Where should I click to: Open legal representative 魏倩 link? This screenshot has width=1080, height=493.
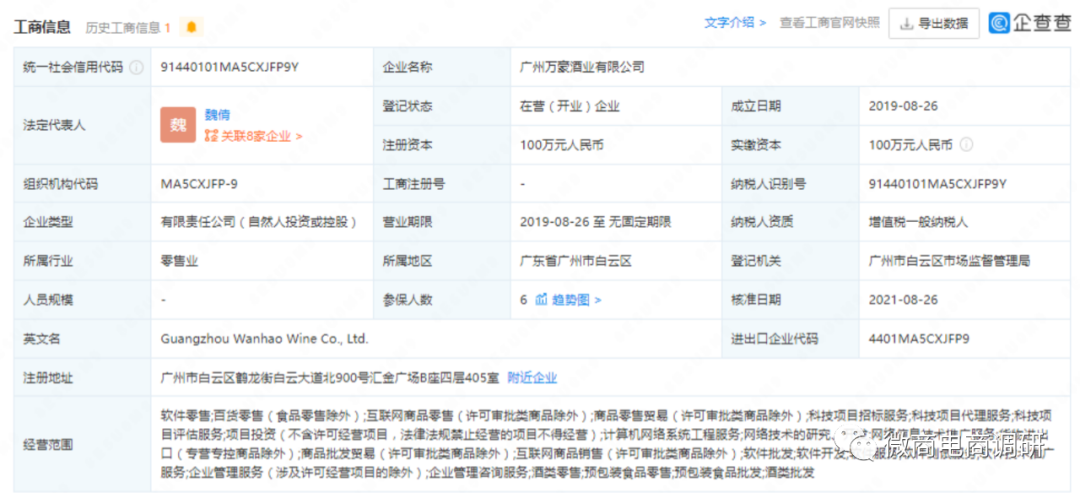point(217,115)
